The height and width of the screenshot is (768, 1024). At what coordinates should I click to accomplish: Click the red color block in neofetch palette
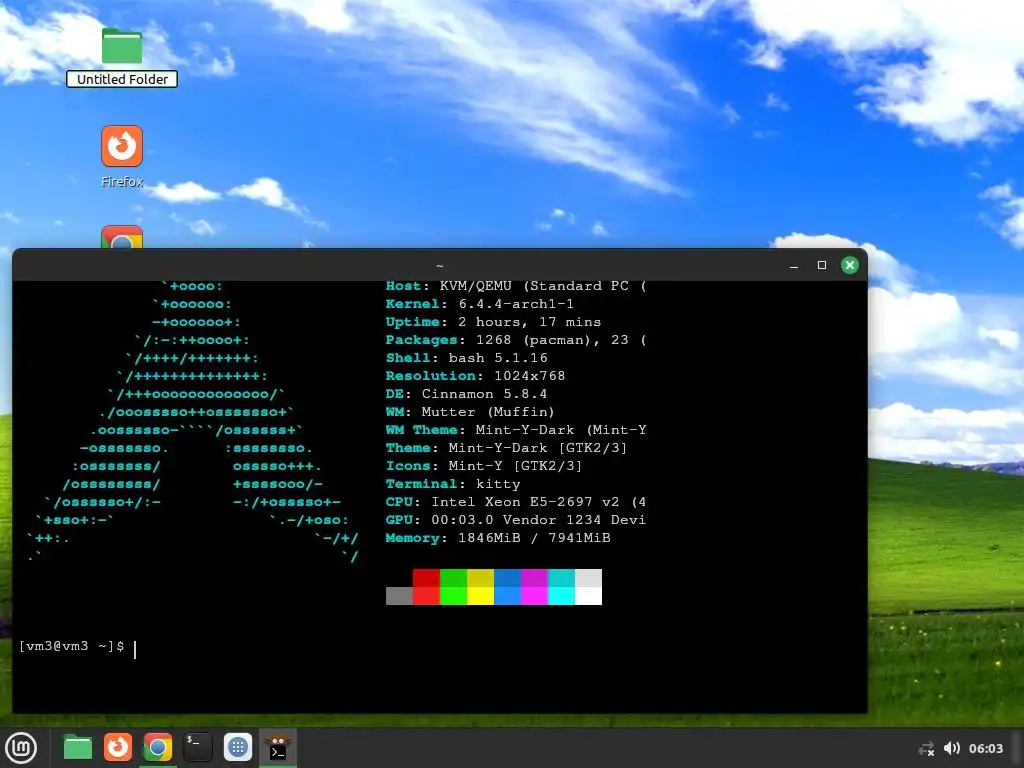(x=426, y=586)
